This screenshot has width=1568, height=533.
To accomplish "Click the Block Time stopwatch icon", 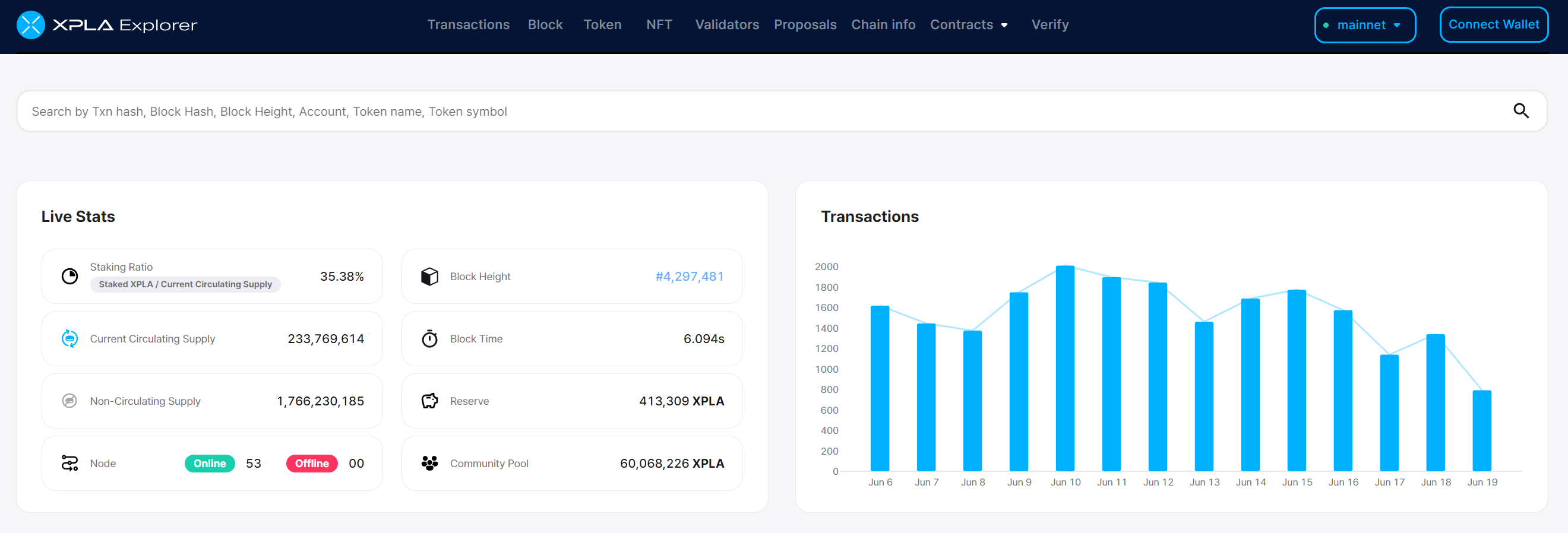I will tap(430, 338).
